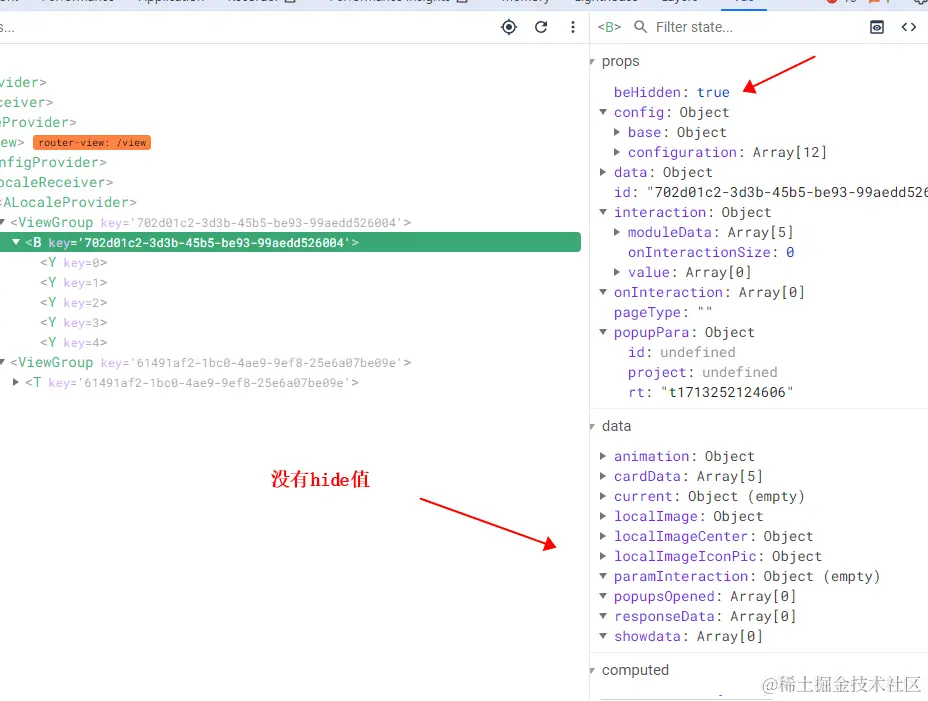This screenshot has width=928, height=701.
Task: Expand the moduleData Array[5] property
Action: (617, 232)
